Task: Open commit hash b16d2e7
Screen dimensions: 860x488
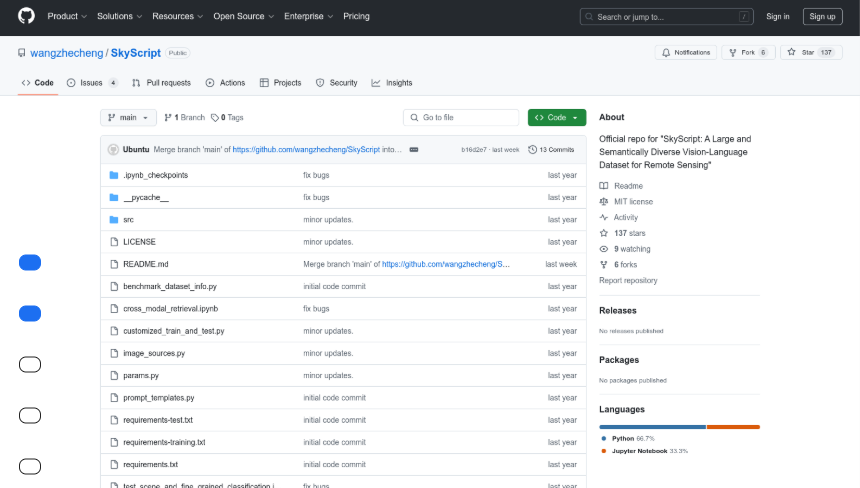Action: click(x=474, y=150)
